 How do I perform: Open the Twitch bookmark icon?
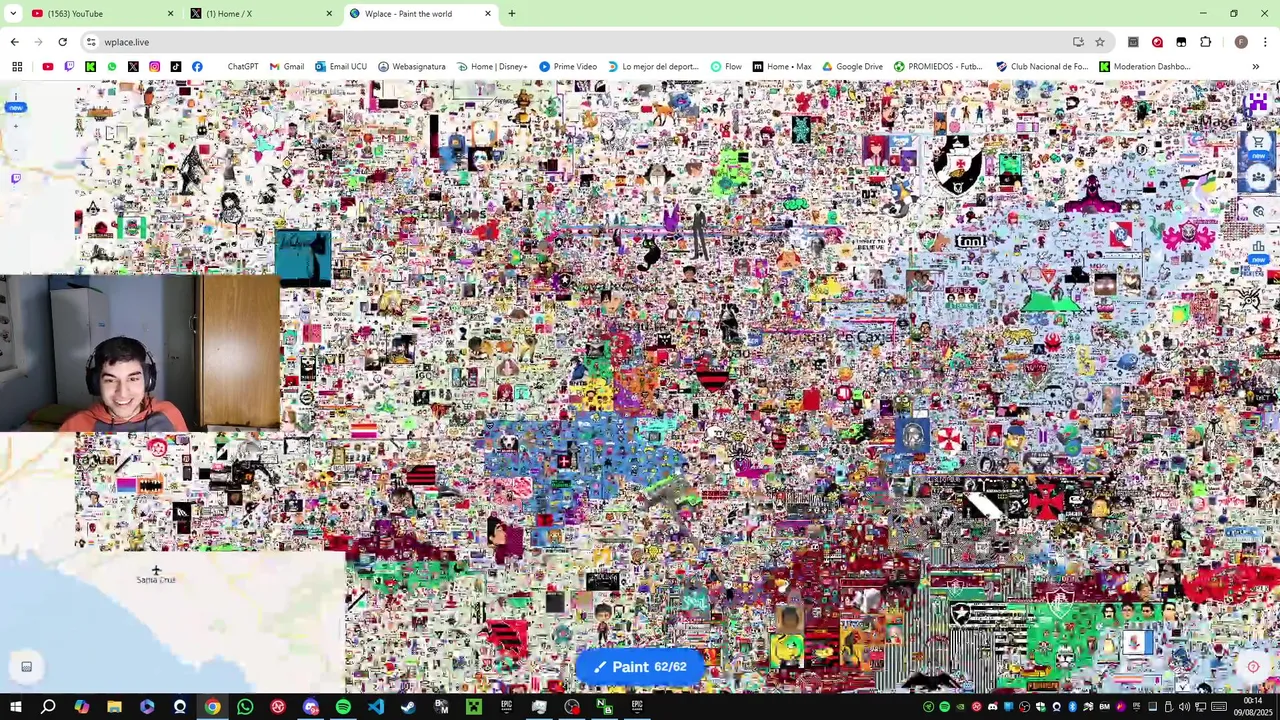click(x=69, y=67)
